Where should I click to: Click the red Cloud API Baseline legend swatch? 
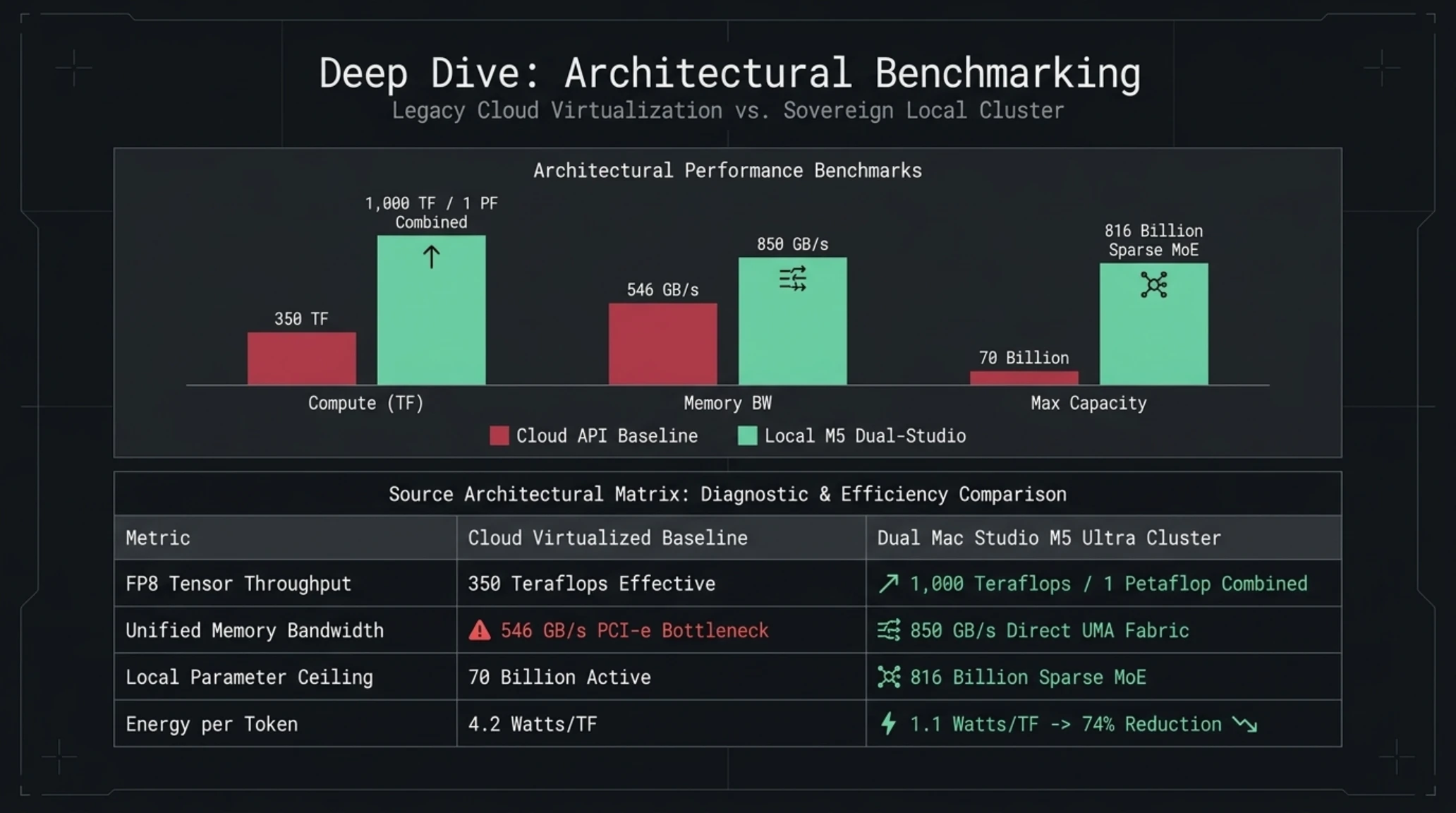(499, 436)
